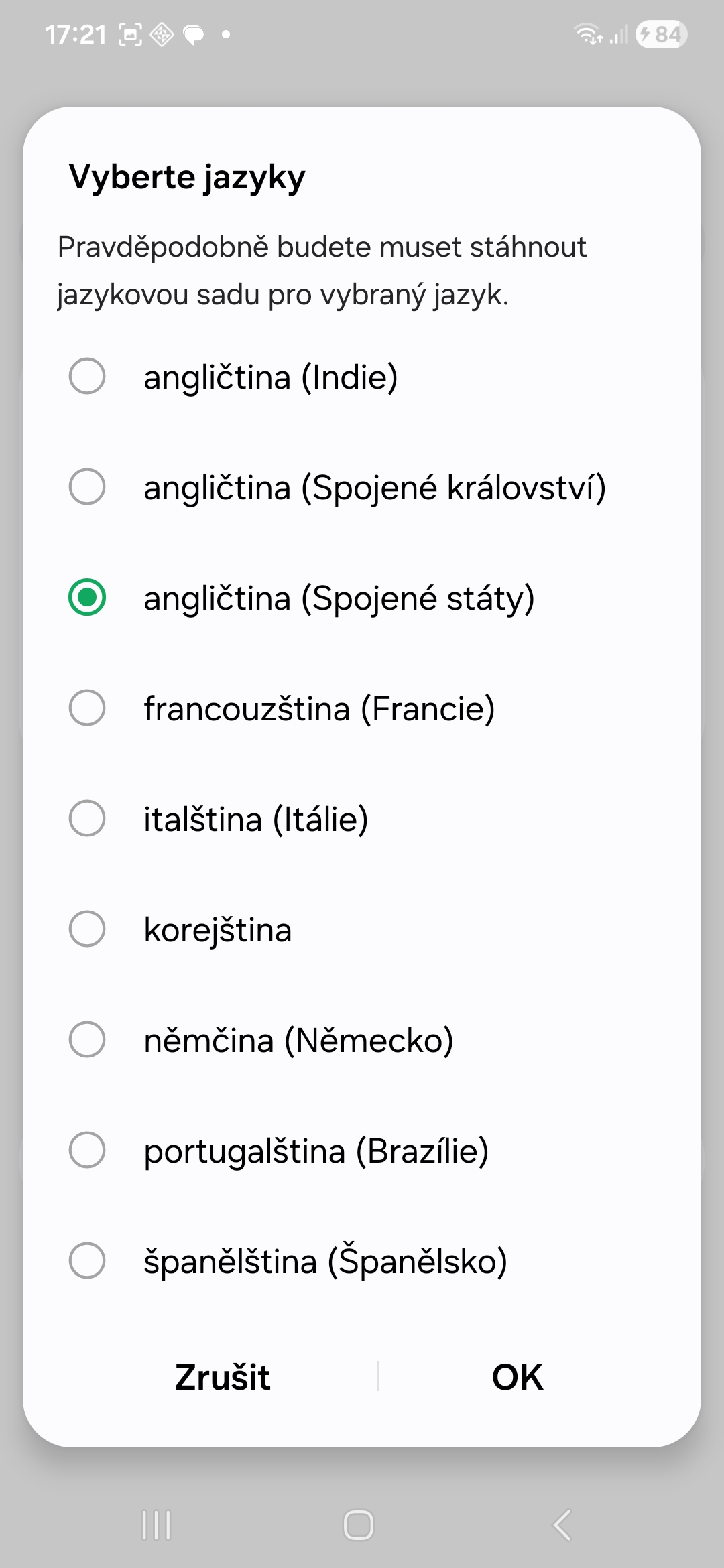Tap the mobile signal strength icon

click(x=619, y=35)
